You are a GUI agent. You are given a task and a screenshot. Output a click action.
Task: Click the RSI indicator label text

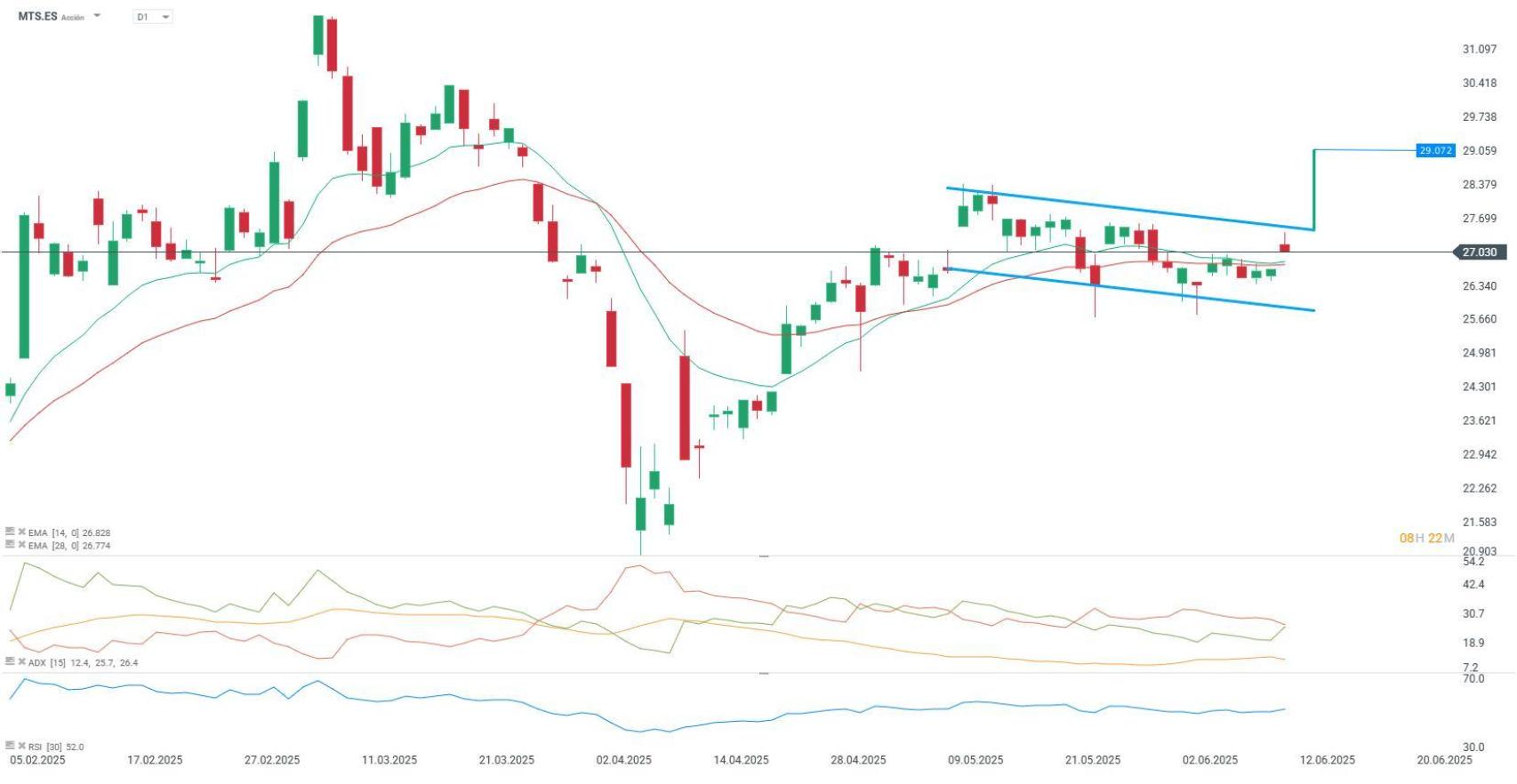tap(36, 747)
